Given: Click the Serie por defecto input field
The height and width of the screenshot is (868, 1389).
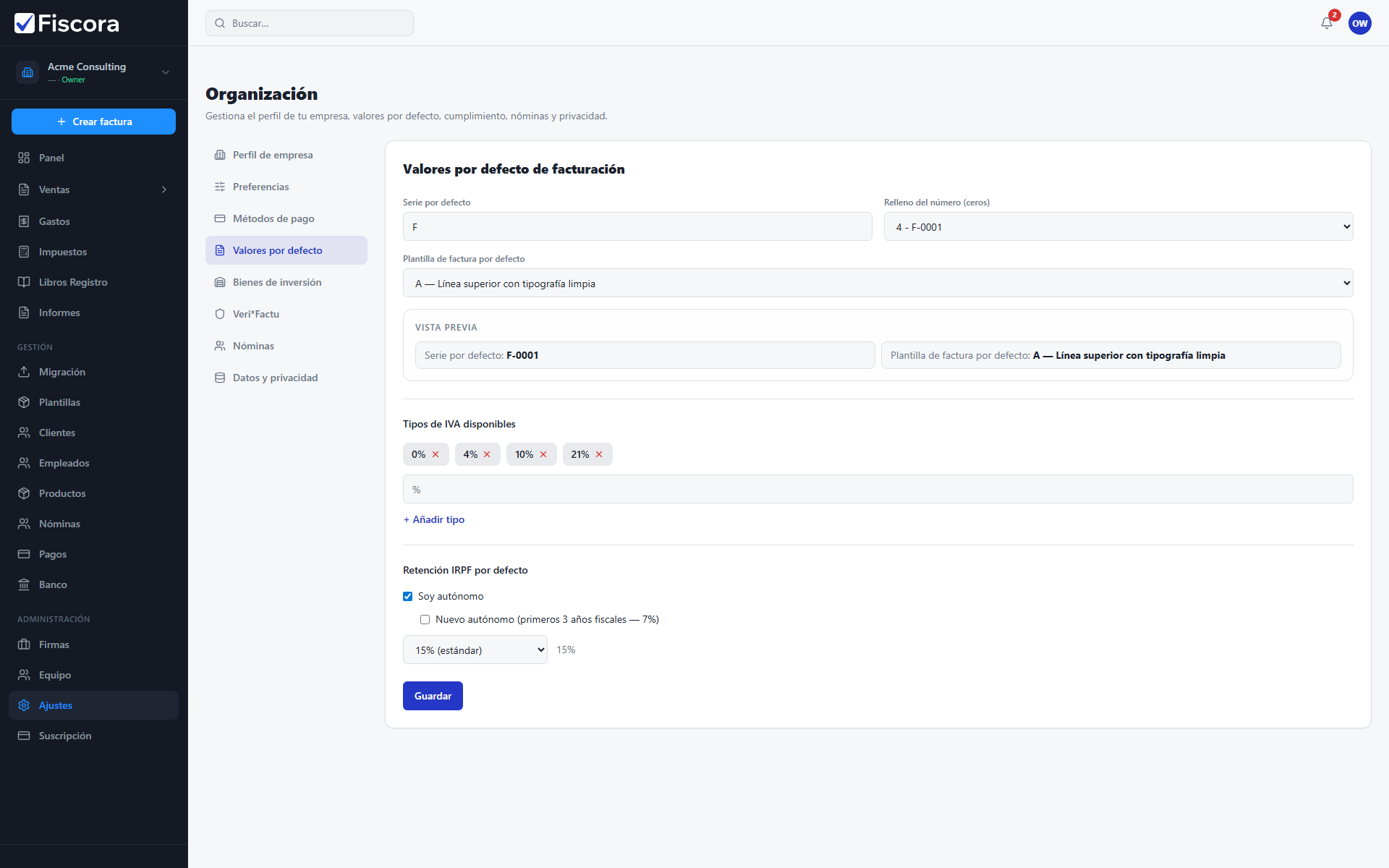Looking at the screenshot, I should pyautogui.click(x=637, y=226).
